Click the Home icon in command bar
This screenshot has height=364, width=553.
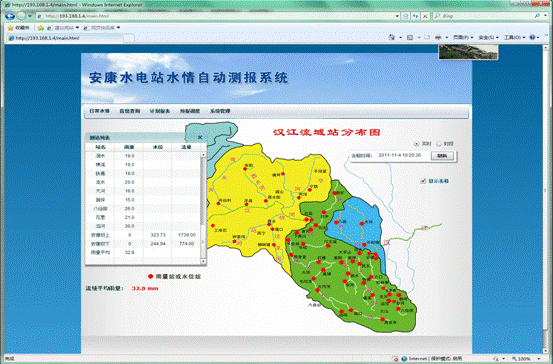pos(392,37)
